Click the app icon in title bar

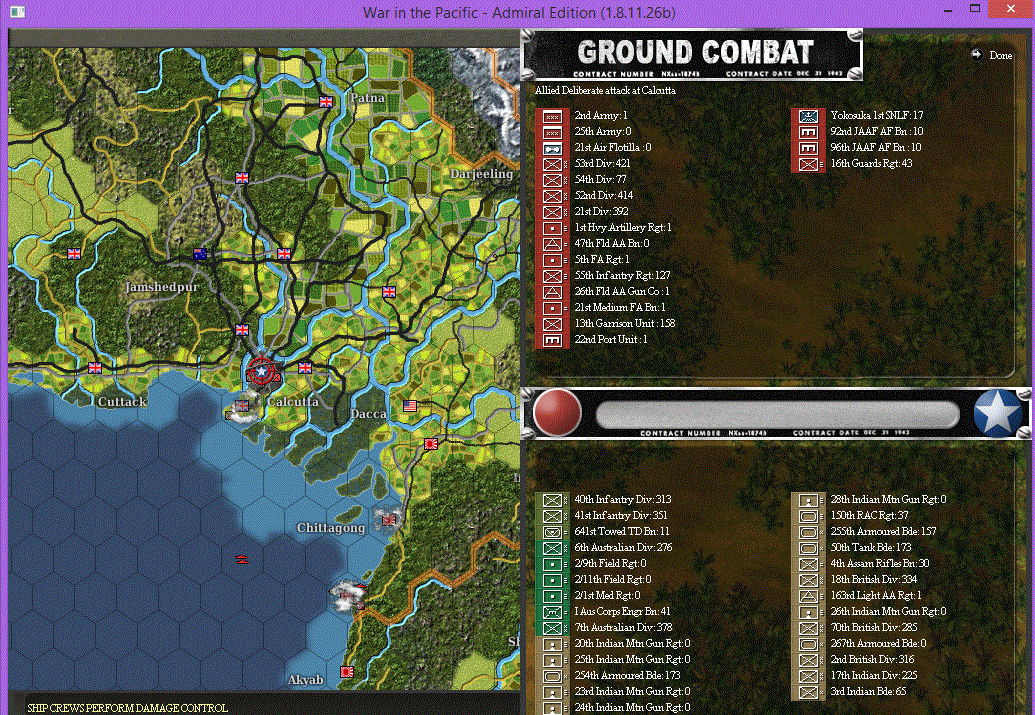(18, 12)
